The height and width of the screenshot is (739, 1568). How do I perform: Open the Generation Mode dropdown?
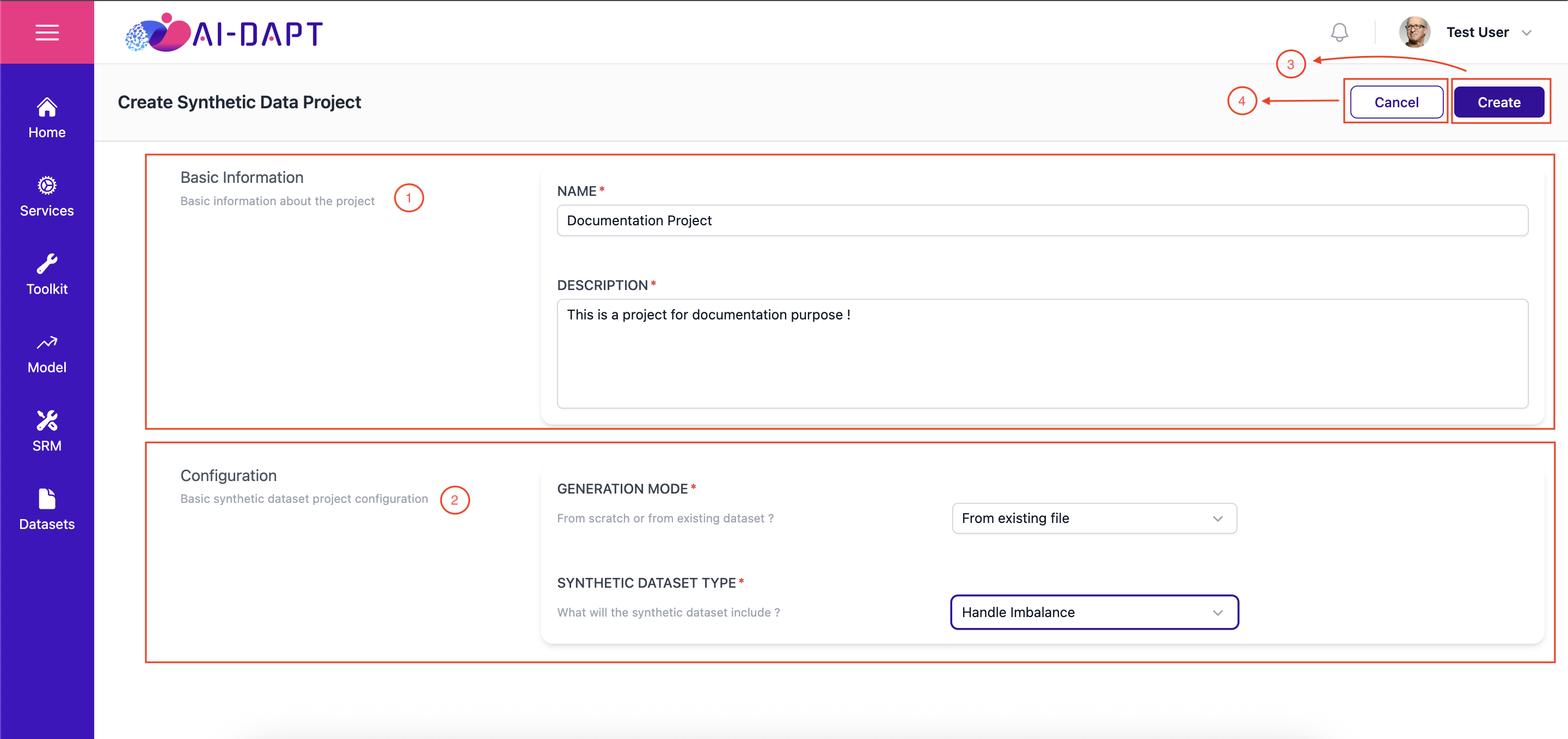pos(1094,518)
